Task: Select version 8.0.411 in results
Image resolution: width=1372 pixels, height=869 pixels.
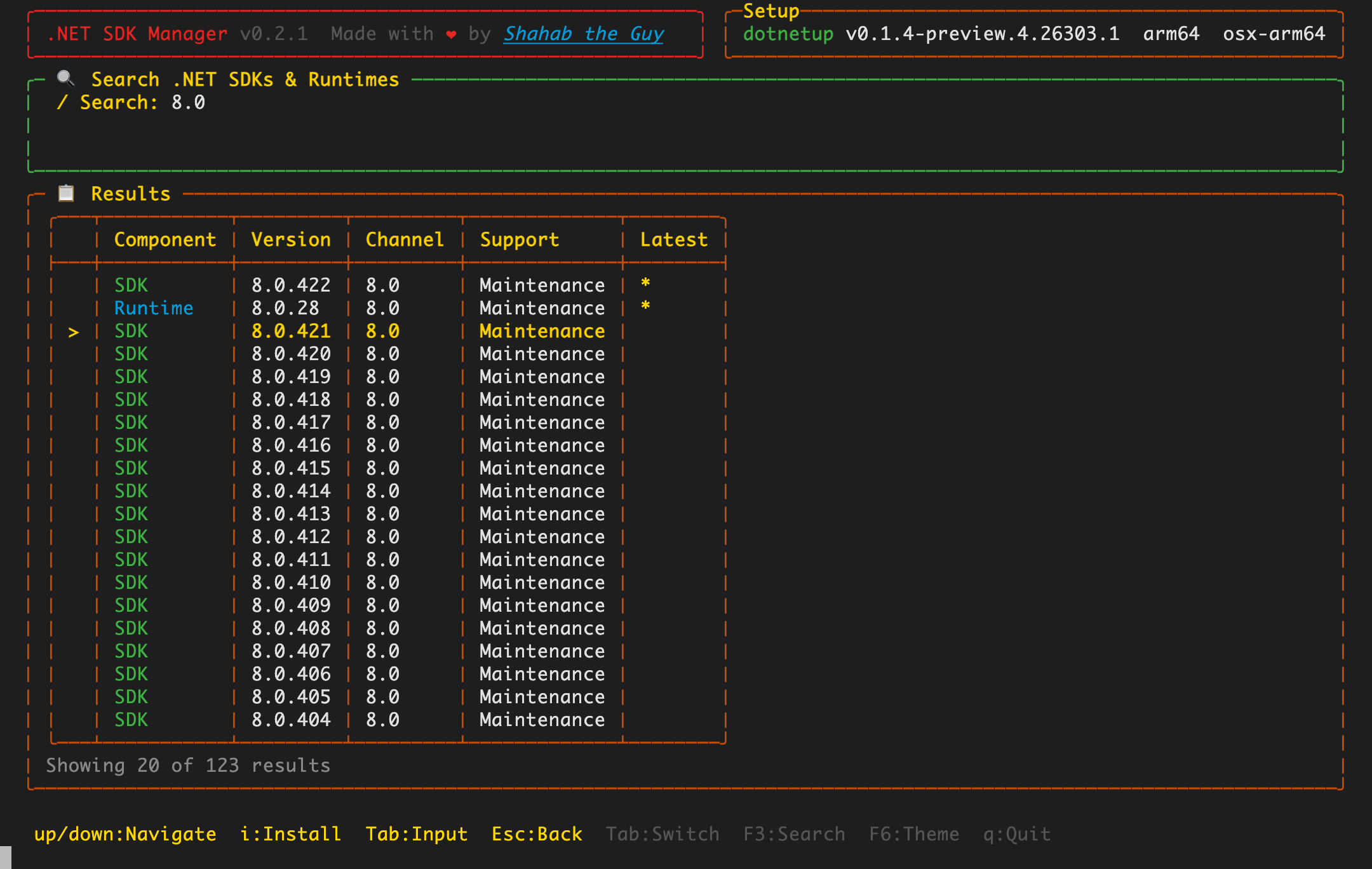Action: pyautogui.click(x=291, y=560)
